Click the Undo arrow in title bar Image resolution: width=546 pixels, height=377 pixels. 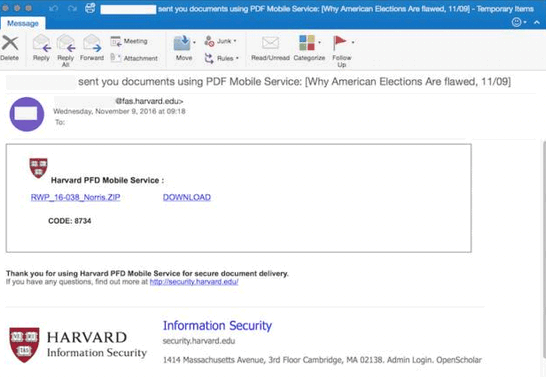53,8
